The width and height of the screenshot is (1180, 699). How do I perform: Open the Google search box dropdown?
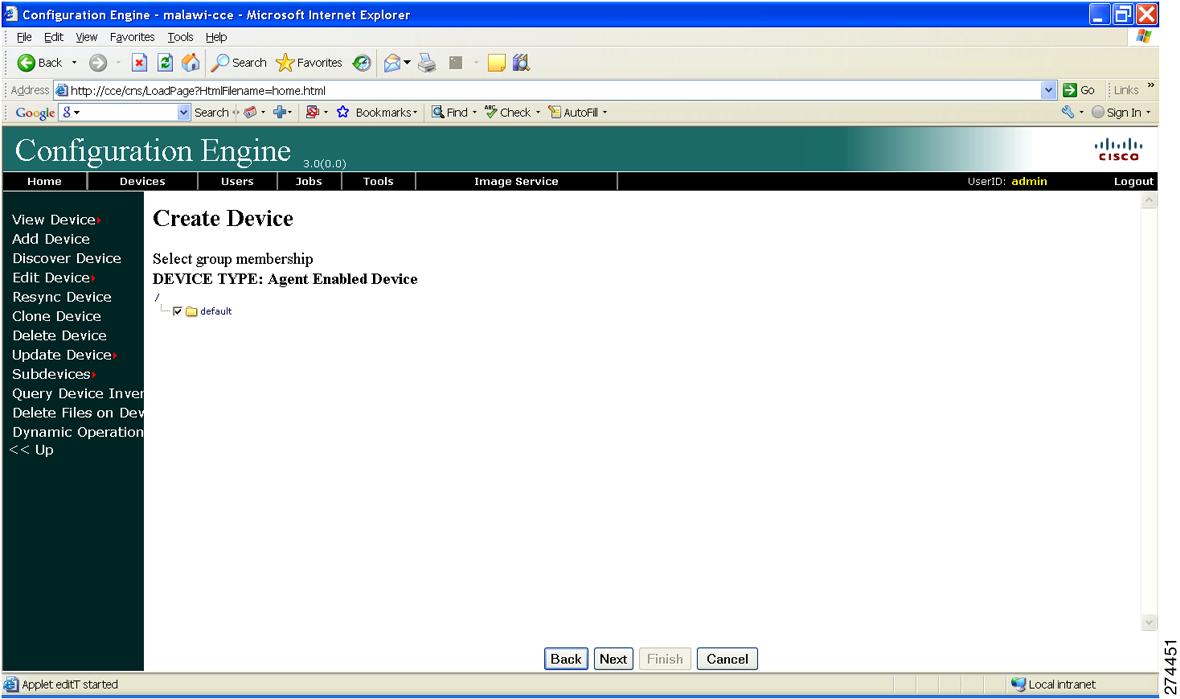[184, 112]
